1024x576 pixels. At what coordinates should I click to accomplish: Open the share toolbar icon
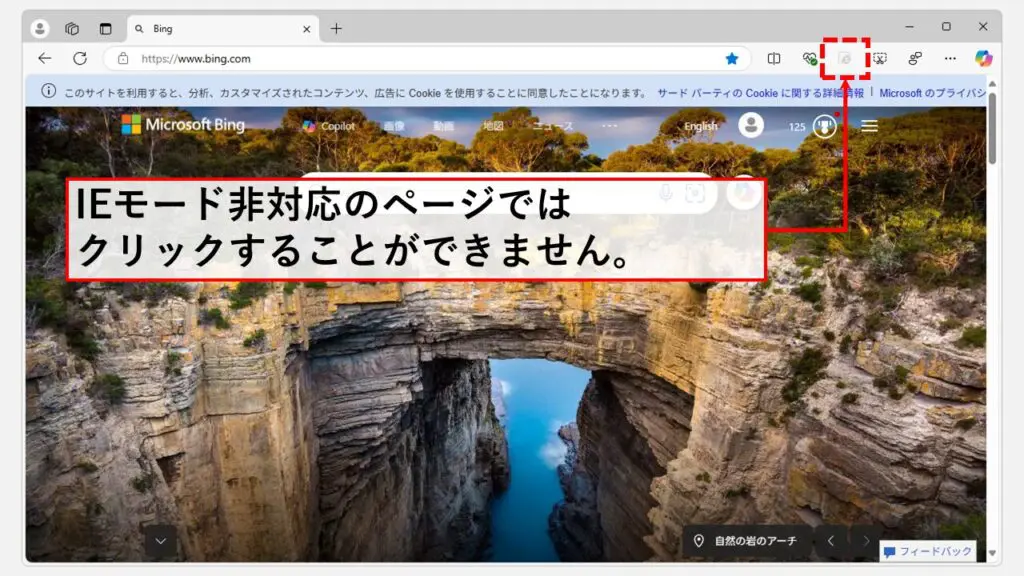915,59
